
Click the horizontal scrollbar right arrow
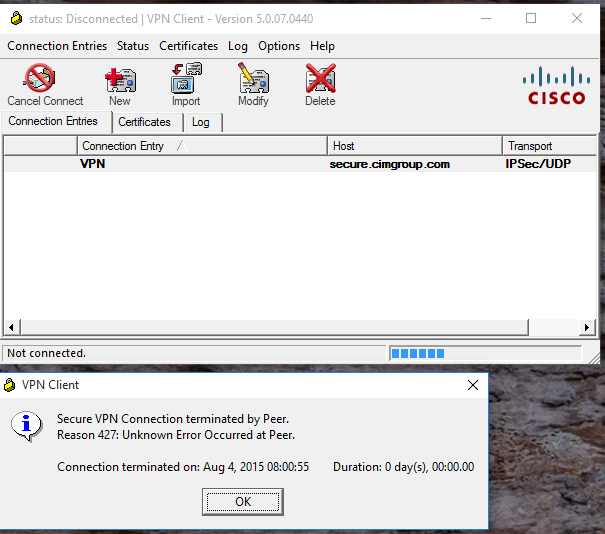587,327
